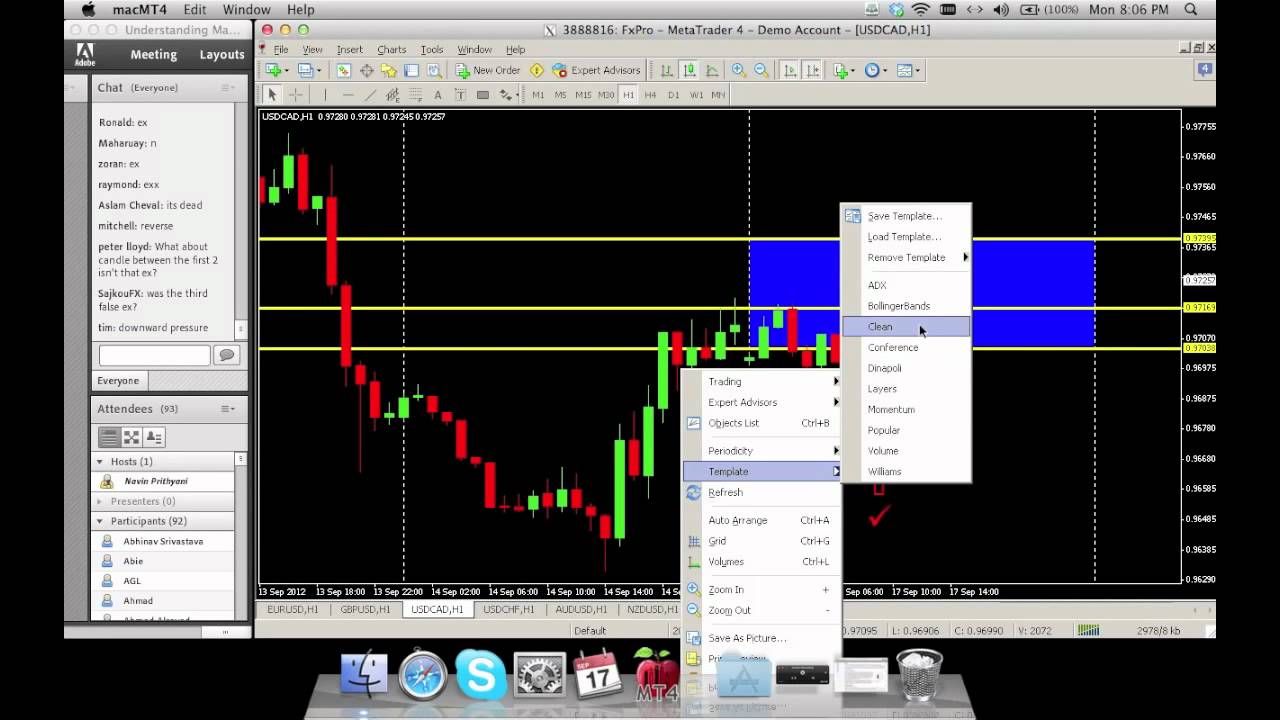1280x720 pixels.
Task: Open Skype from the Dock
Action: click(x=481, y=674)
